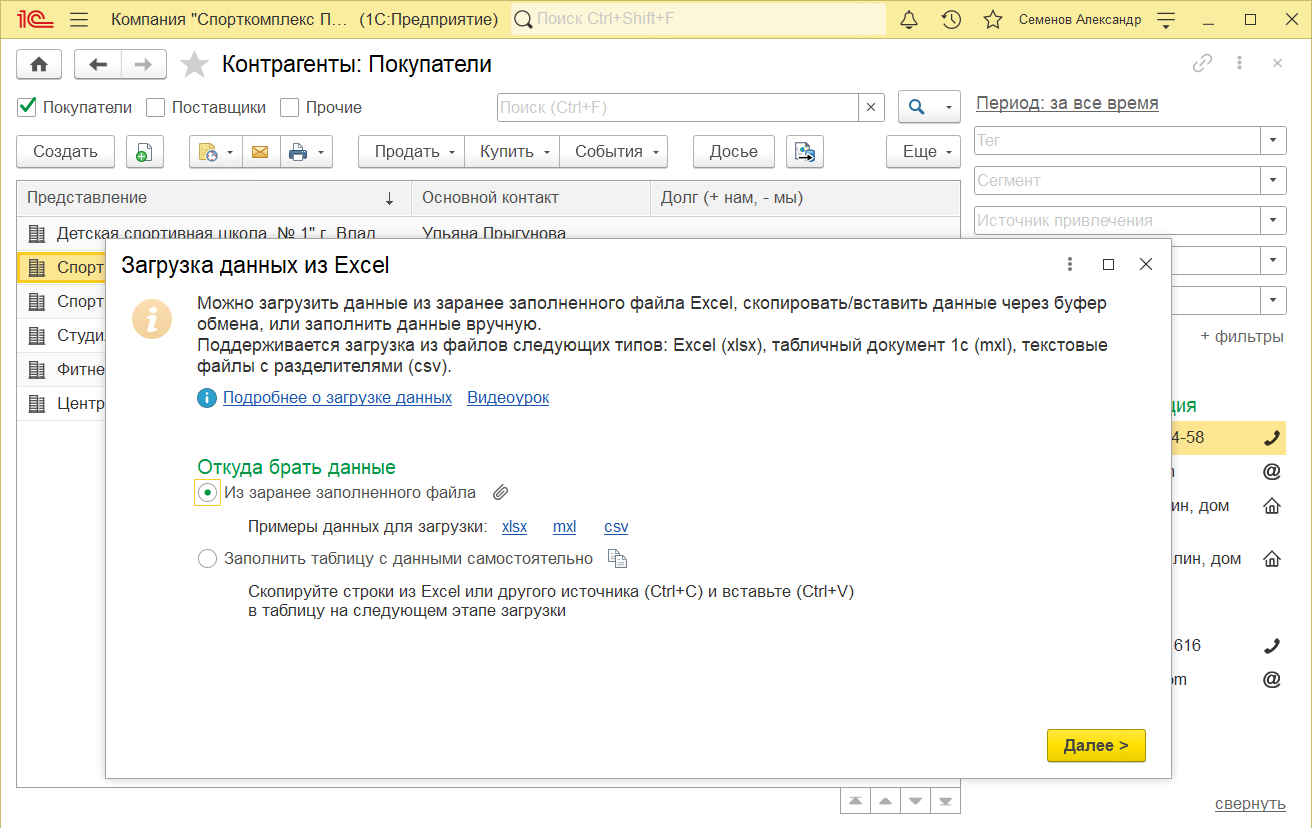Expand the Источник привлечения dropdown

tap(1273, 220)
